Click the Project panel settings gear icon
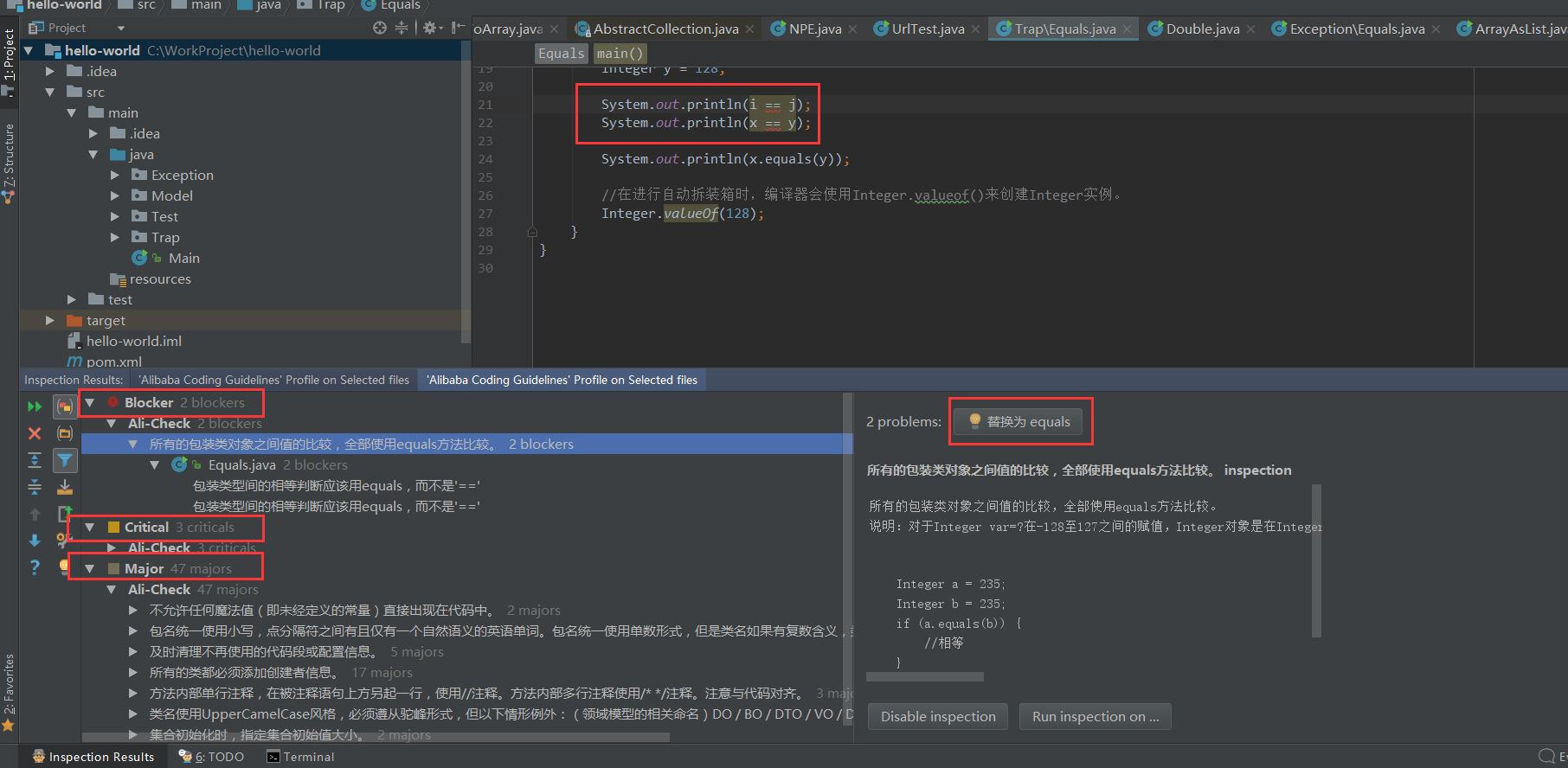Screen dimensions: 1568x768 click(x=430, y=28)
